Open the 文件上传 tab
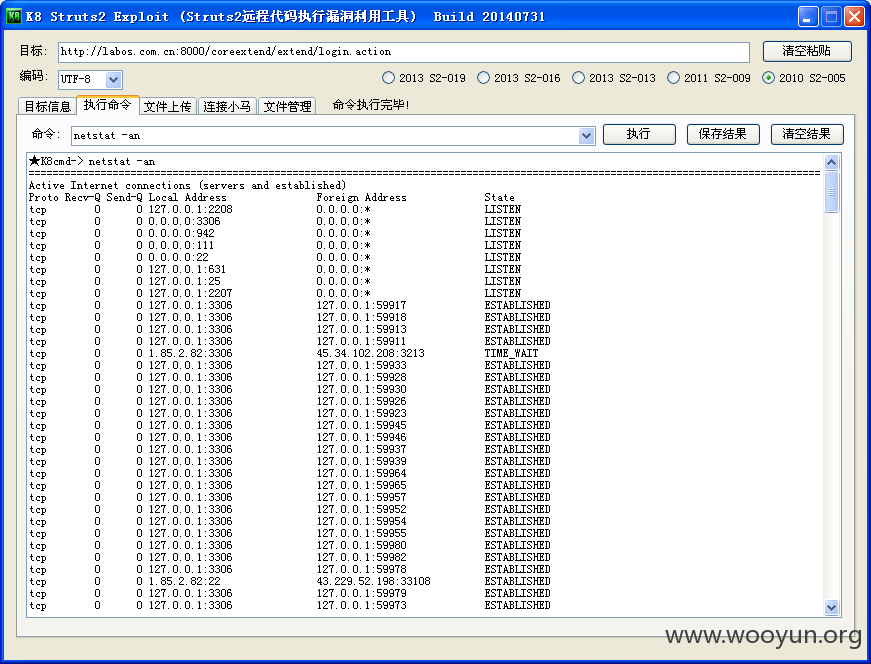The width and height of the screenshot is (871, 664). pyautogui.click(x=167, y=106)
